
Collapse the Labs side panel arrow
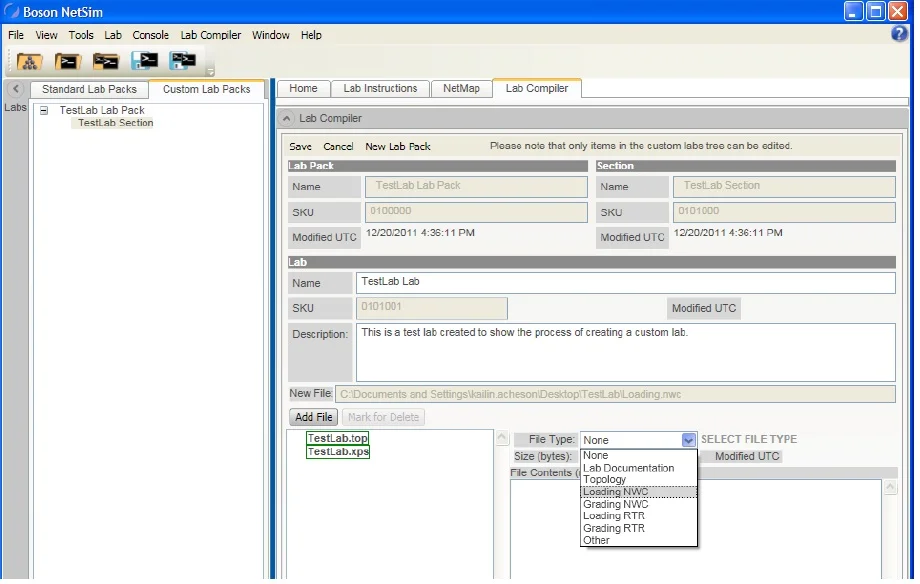(x=16, y=89)
